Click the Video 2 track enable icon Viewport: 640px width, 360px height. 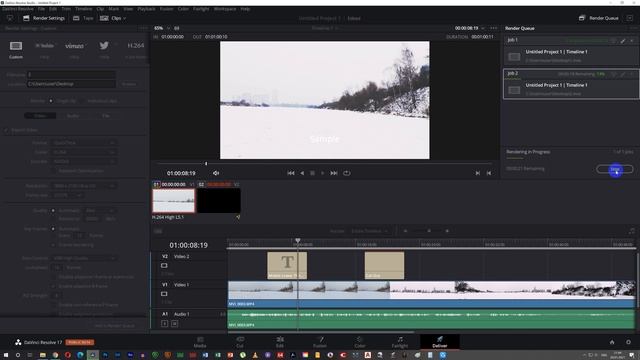tap(164, 265)
